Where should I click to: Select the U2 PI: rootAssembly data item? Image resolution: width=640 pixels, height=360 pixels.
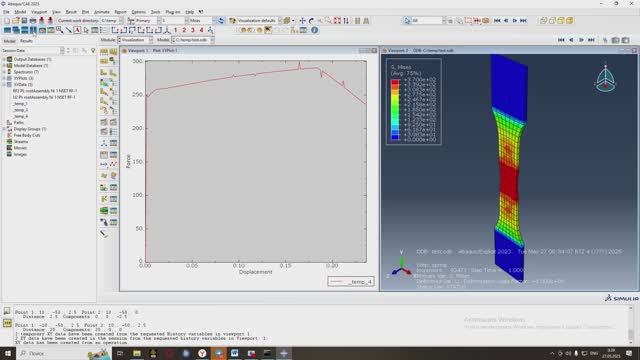44,98
